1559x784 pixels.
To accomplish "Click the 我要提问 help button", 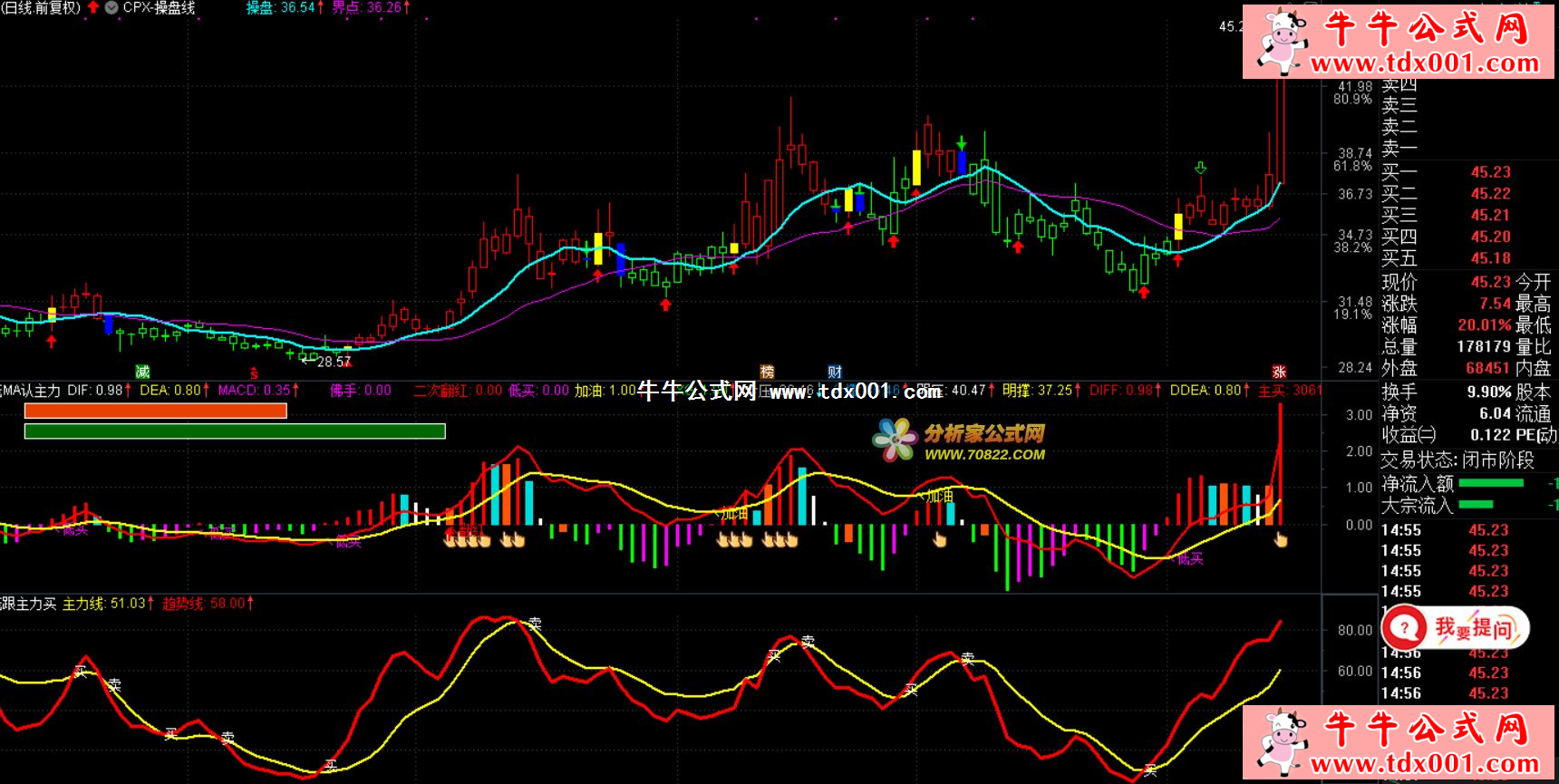I will click(x=1456, y=627).
